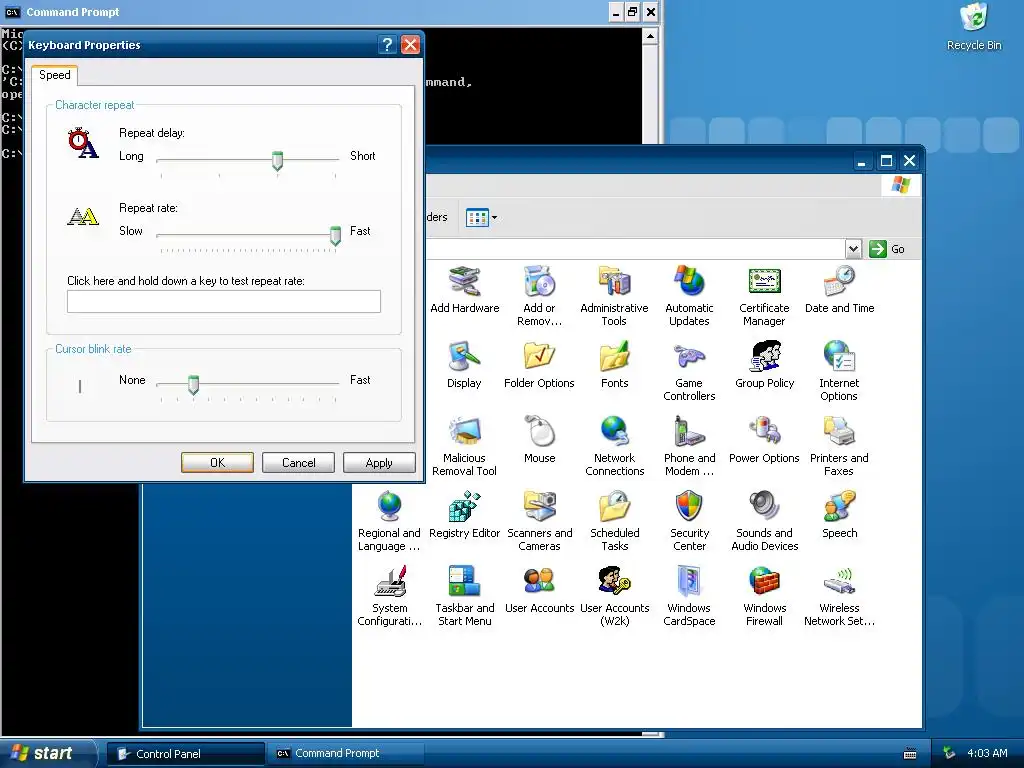Switch to Control Panel taskbar button

(185, 754)
